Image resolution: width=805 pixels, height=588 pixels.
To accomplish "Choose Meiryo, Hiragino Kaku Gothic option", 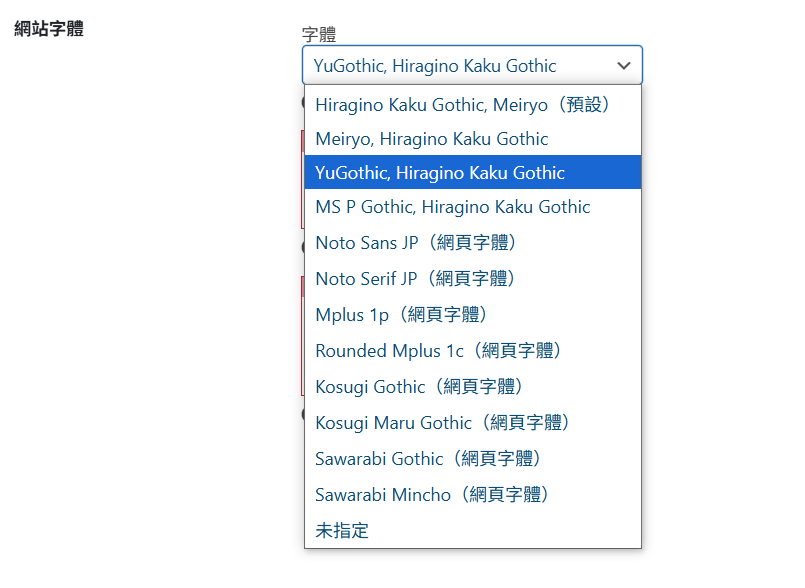I will pyautogui.click(x=473, y=139).
